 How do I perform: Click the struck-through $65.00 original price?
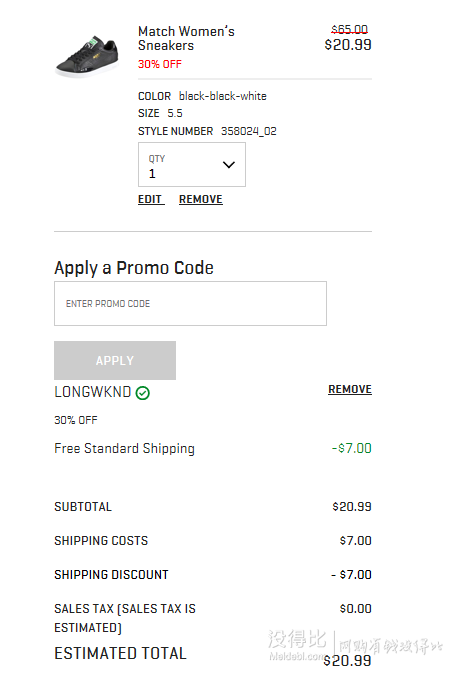[x=349, y=29]
